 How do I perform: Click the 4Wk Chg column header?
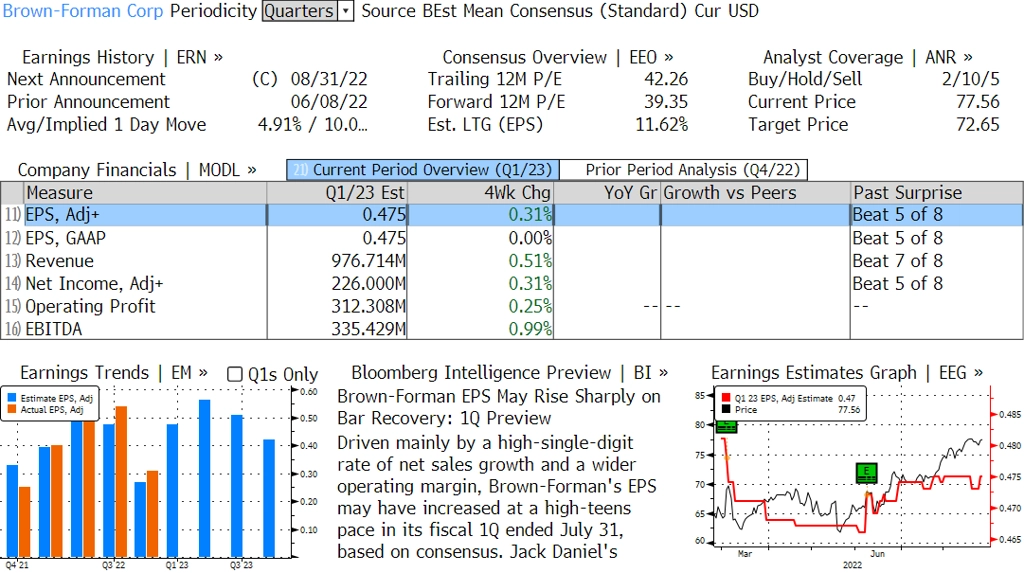click(480, 193)
